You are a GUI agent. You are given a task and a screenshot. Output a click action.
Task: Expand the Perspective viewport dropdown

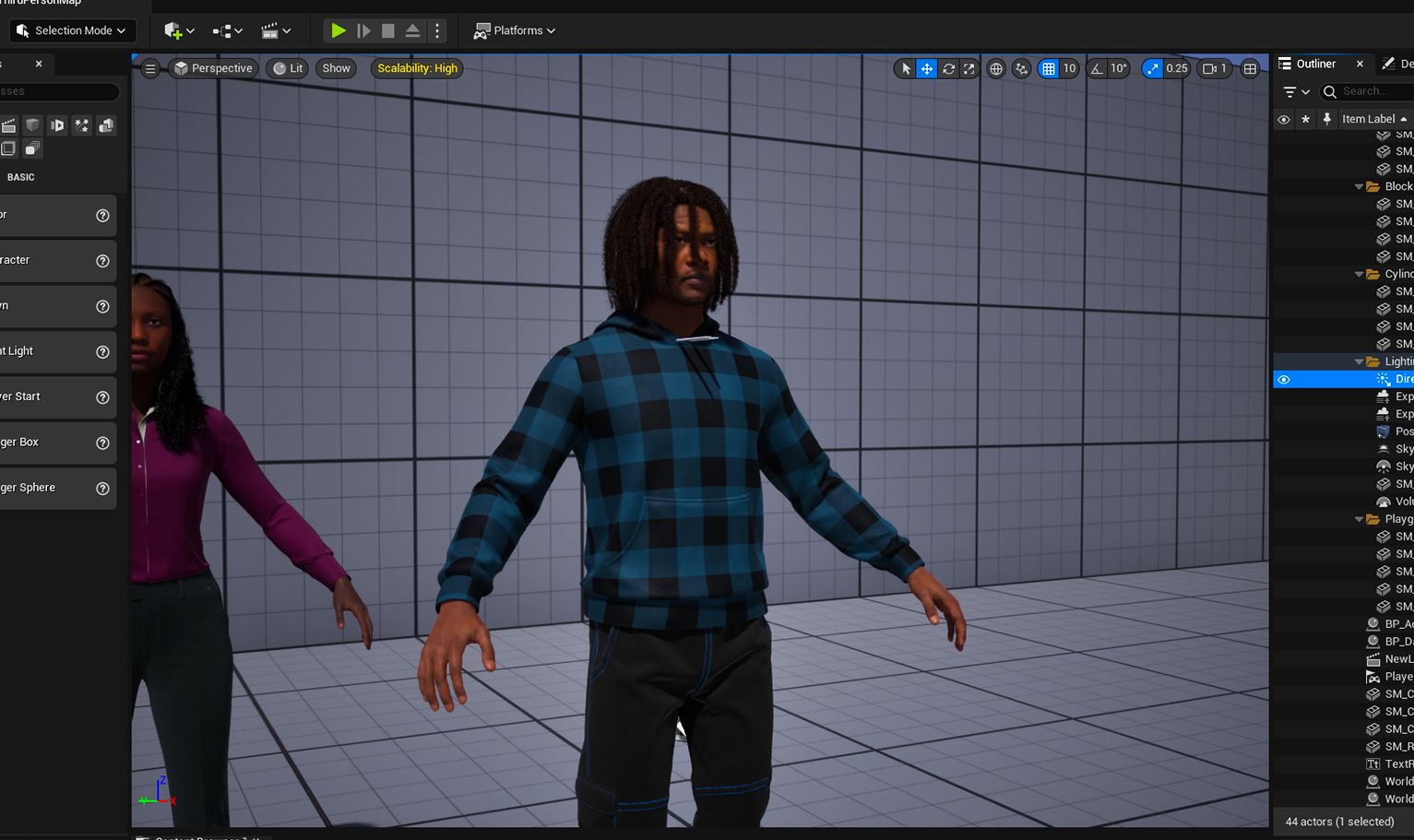[x=213, y=68]
